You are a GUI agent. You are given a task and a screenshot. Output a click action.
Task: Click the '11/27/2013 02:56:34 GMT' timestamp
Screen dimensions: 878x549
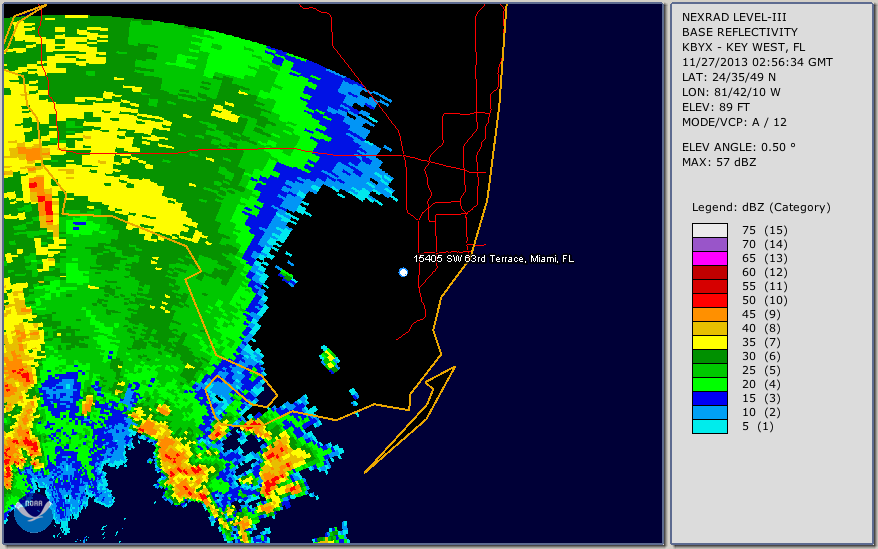tap(757, 62)
